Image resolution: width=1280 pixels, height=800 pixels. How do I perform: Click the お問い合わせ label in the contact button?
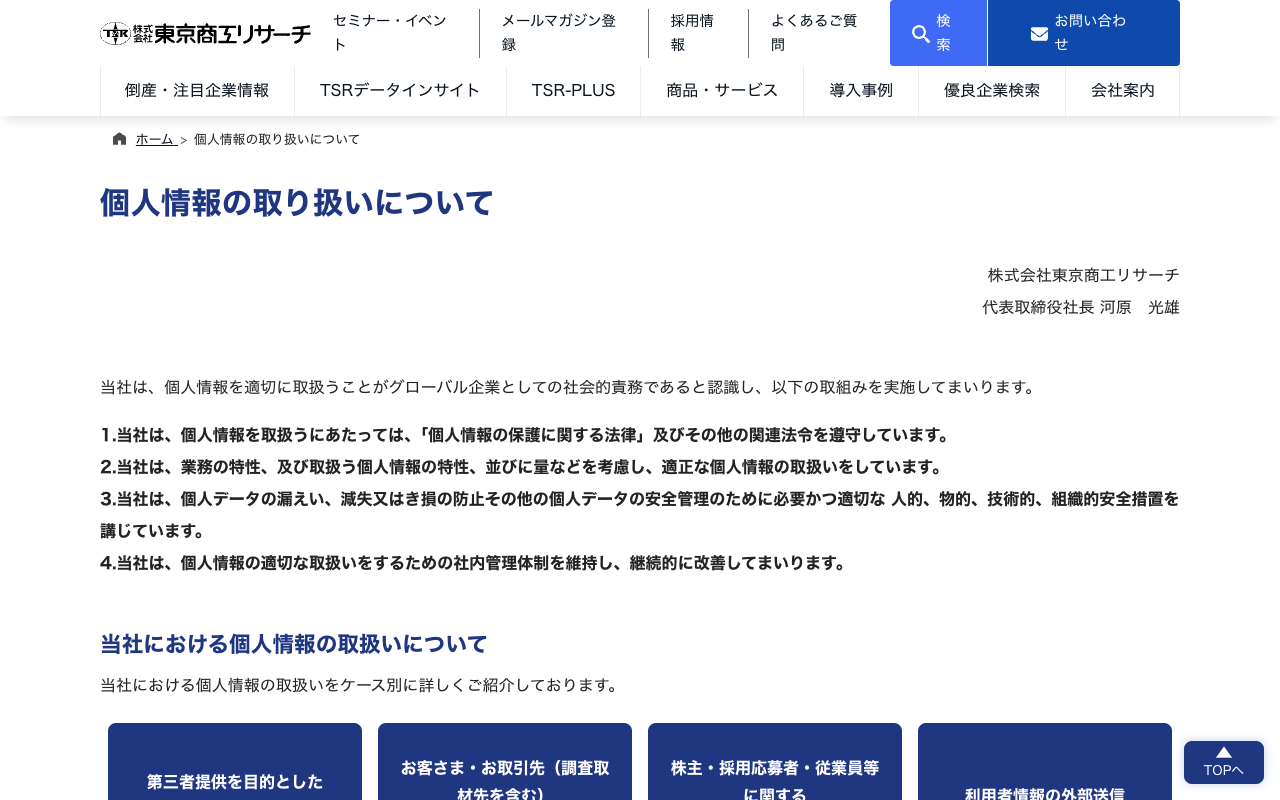1091,33
